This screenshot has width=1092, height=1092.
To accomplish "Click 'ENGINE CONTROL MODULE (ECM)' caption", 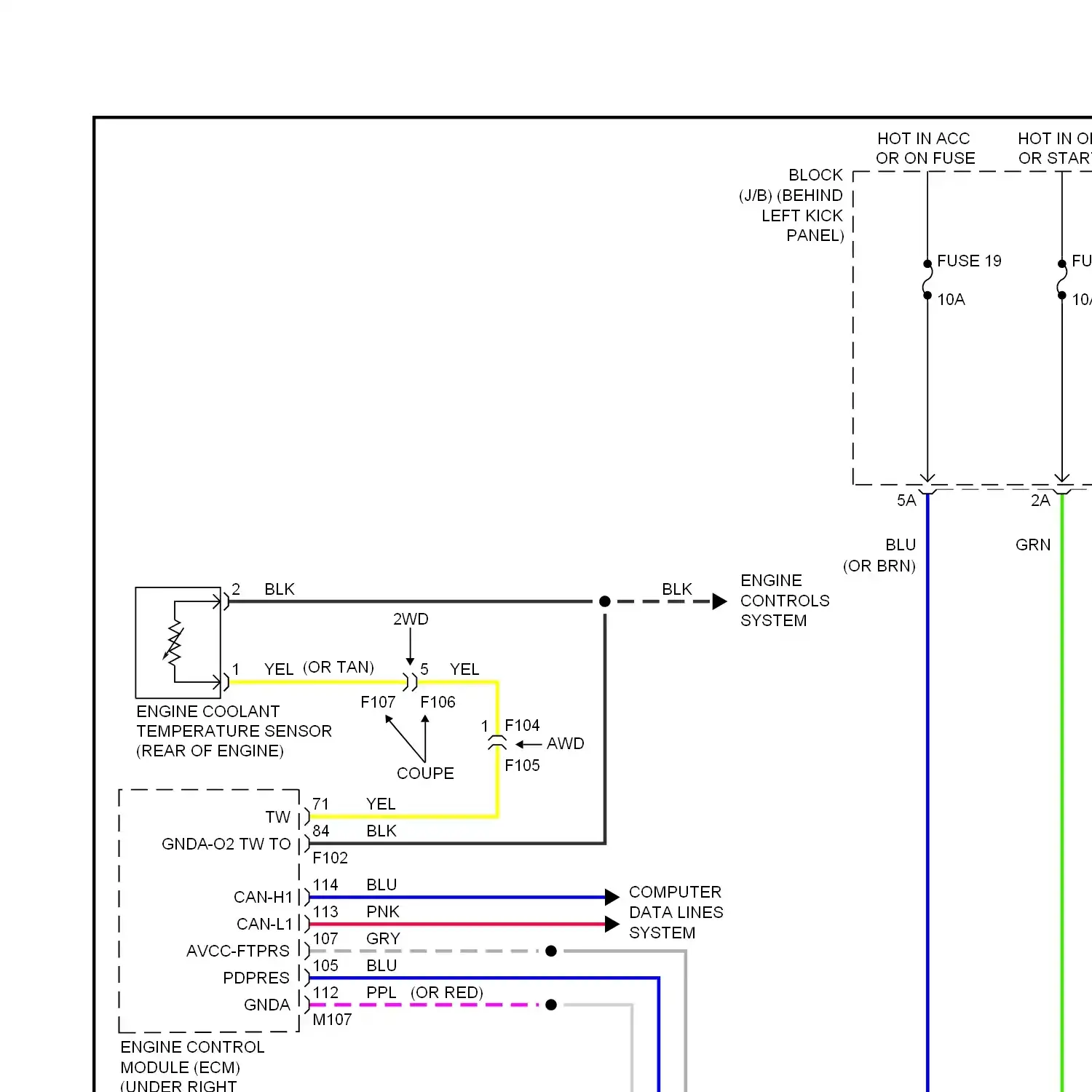I will click(192, 1057).
